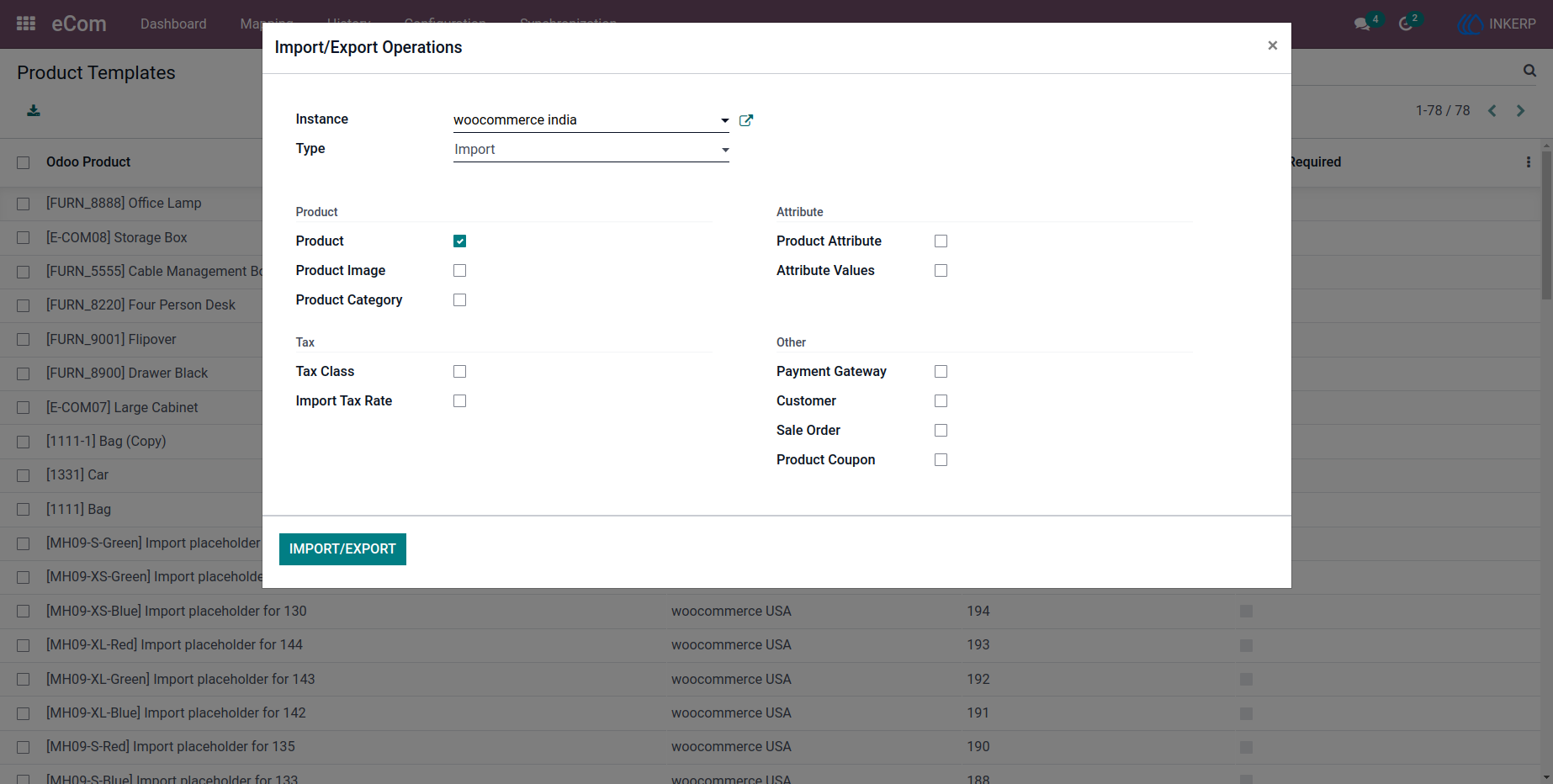Image resolution: width=1553 pixels, height=784 pixels.
Task: Click the download icon under Product Templates
Action: pos(34,110)
